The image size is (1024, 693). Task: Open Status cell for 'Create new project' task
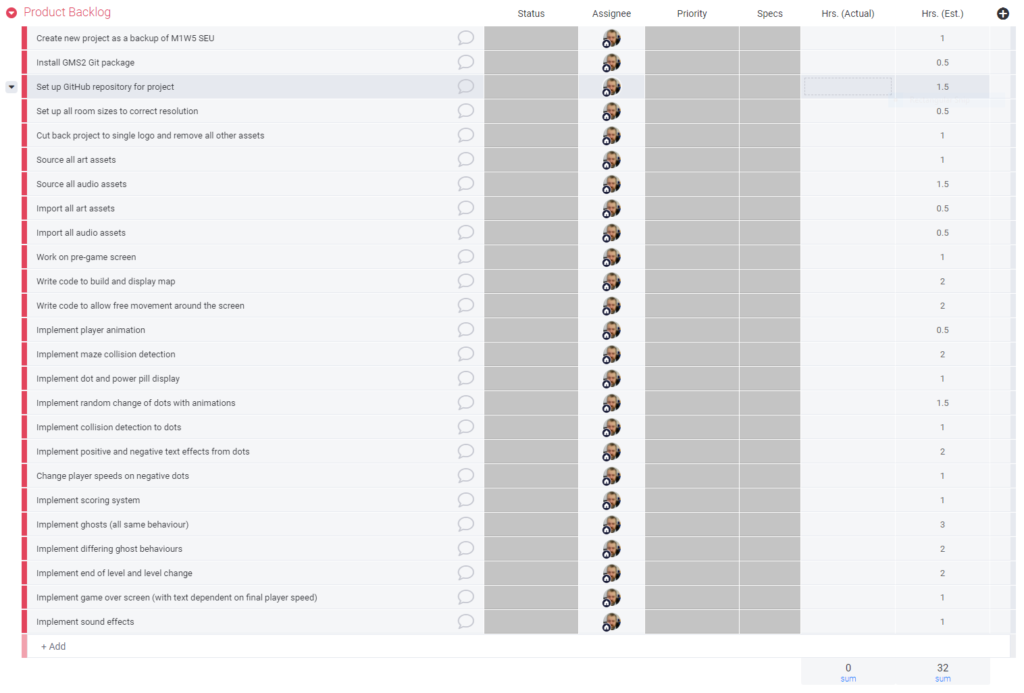pos(531,38)
